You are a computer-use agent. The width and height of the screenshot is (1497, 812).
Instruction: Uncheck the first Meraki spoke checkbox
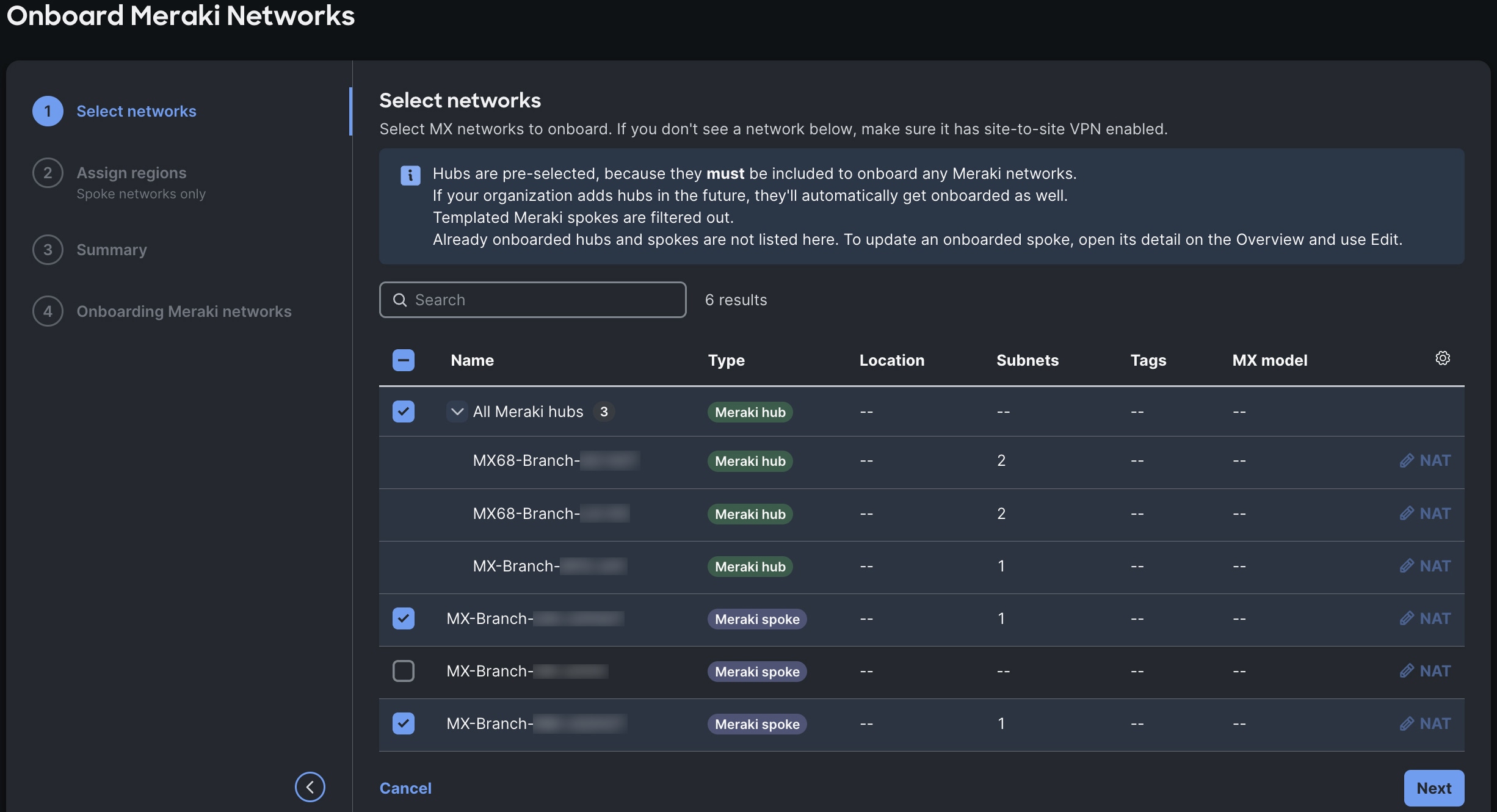pyautogui.click(x=404, y=618)
